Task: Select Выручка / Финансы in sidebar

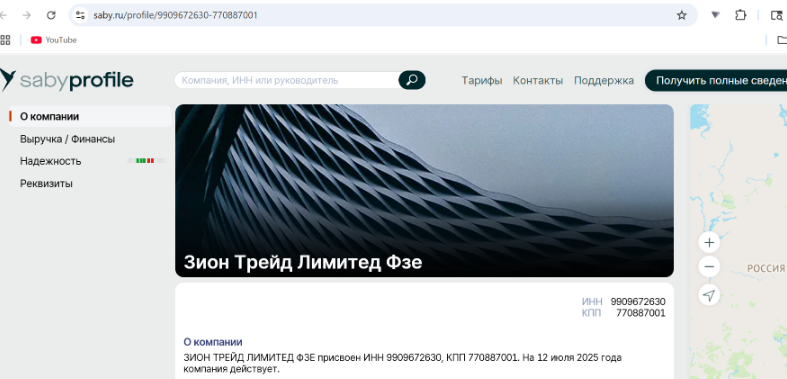Action: pyautogui.click(x=67, y=139)
